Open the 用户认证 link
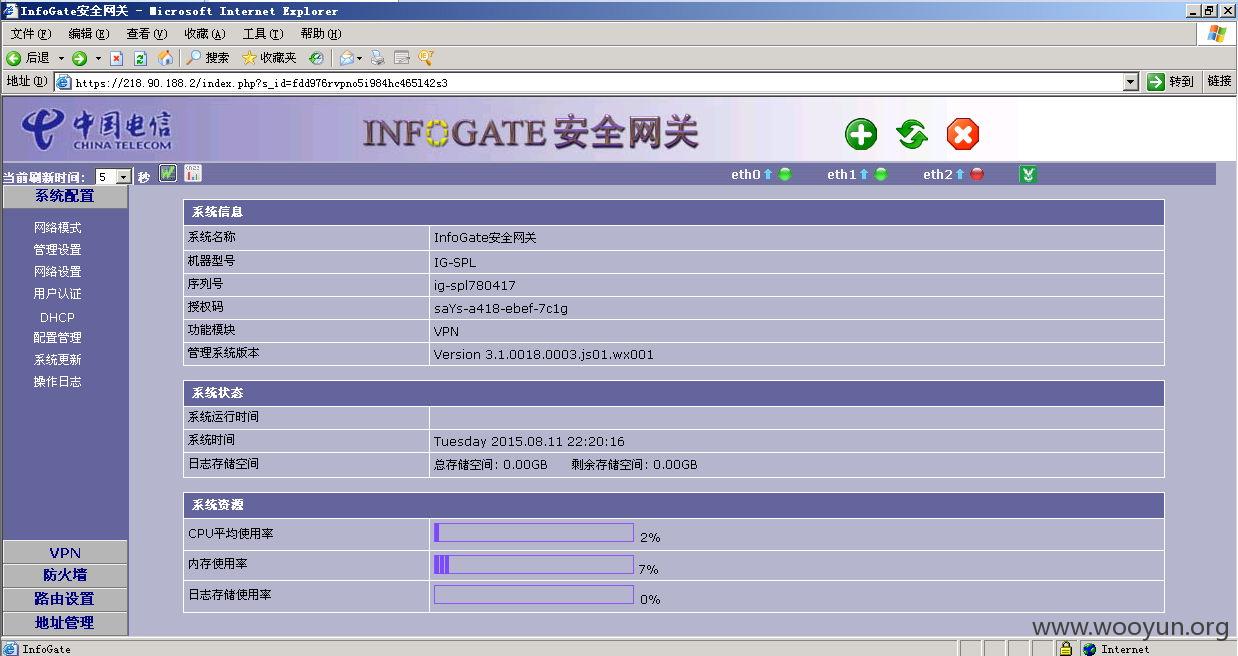 [x=57, y=294]
